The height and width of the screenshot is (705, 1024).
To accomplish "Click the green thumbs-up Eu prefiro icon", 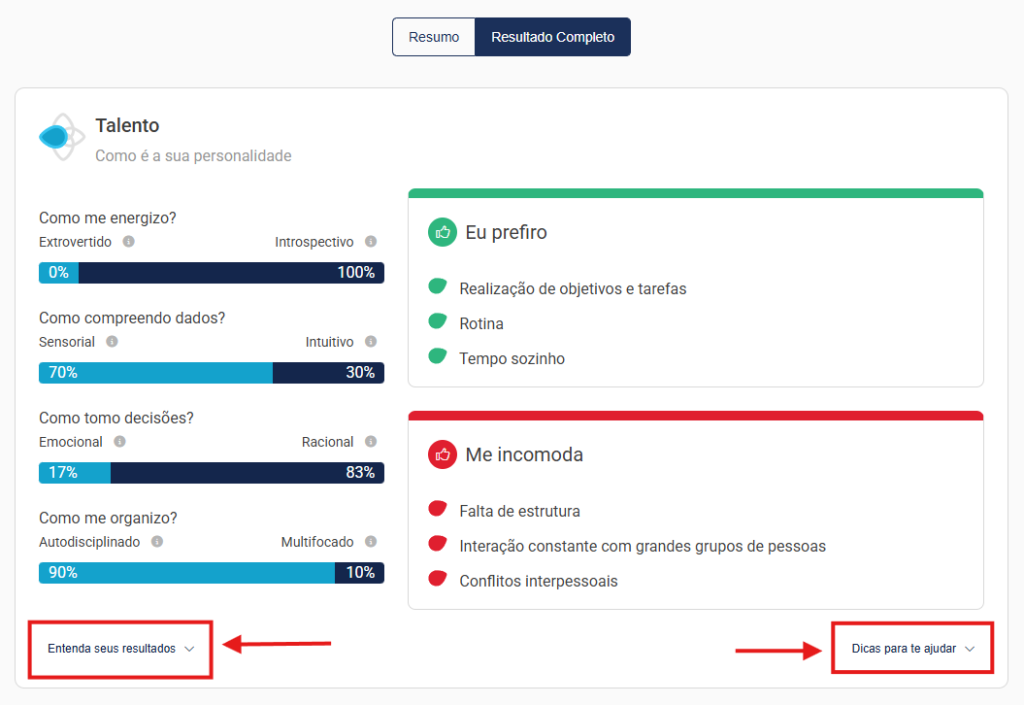I will [x=442, y=232].
